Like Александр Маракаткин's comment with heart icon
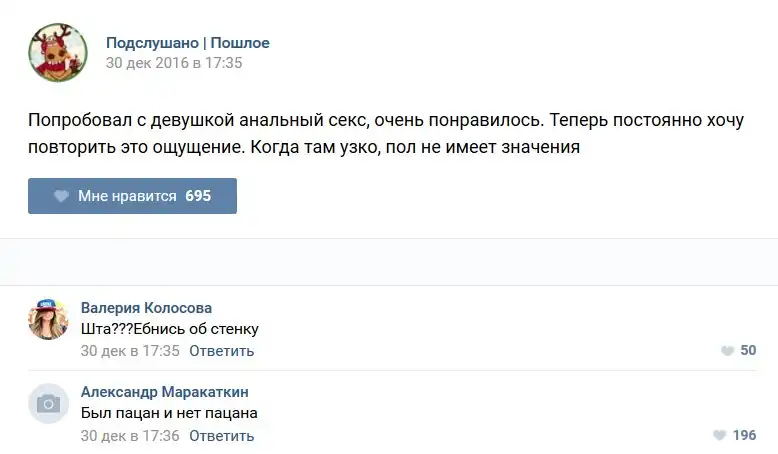The image size is (778, 454). 720,436
